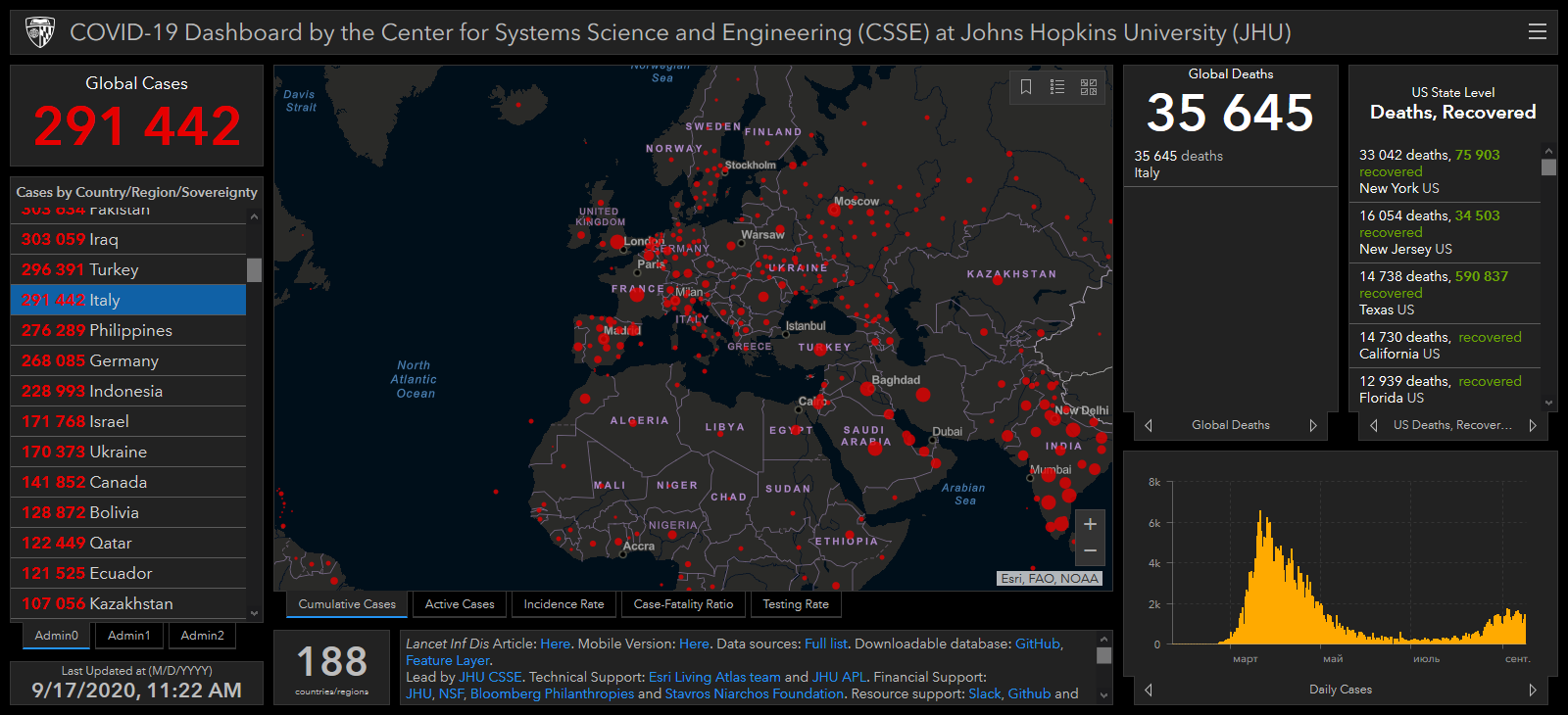The height and width of the screenshot is (715, 1568).
Task: Open the JHU CSSE link
Action: (x=490, y=677)
